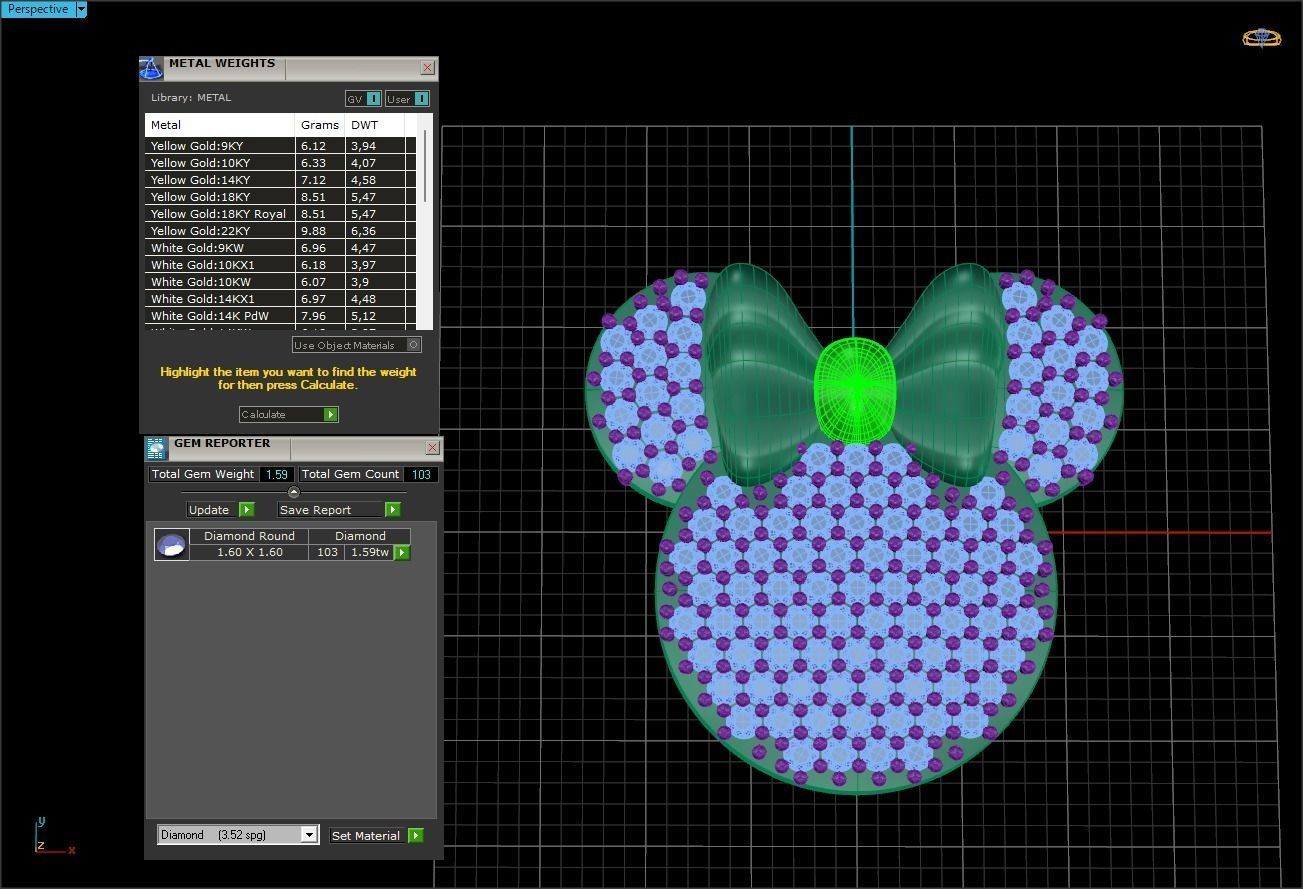Select the White Gold:10KW row
1303x889 pixels.
pyautogui.click(x=280, y=282)
